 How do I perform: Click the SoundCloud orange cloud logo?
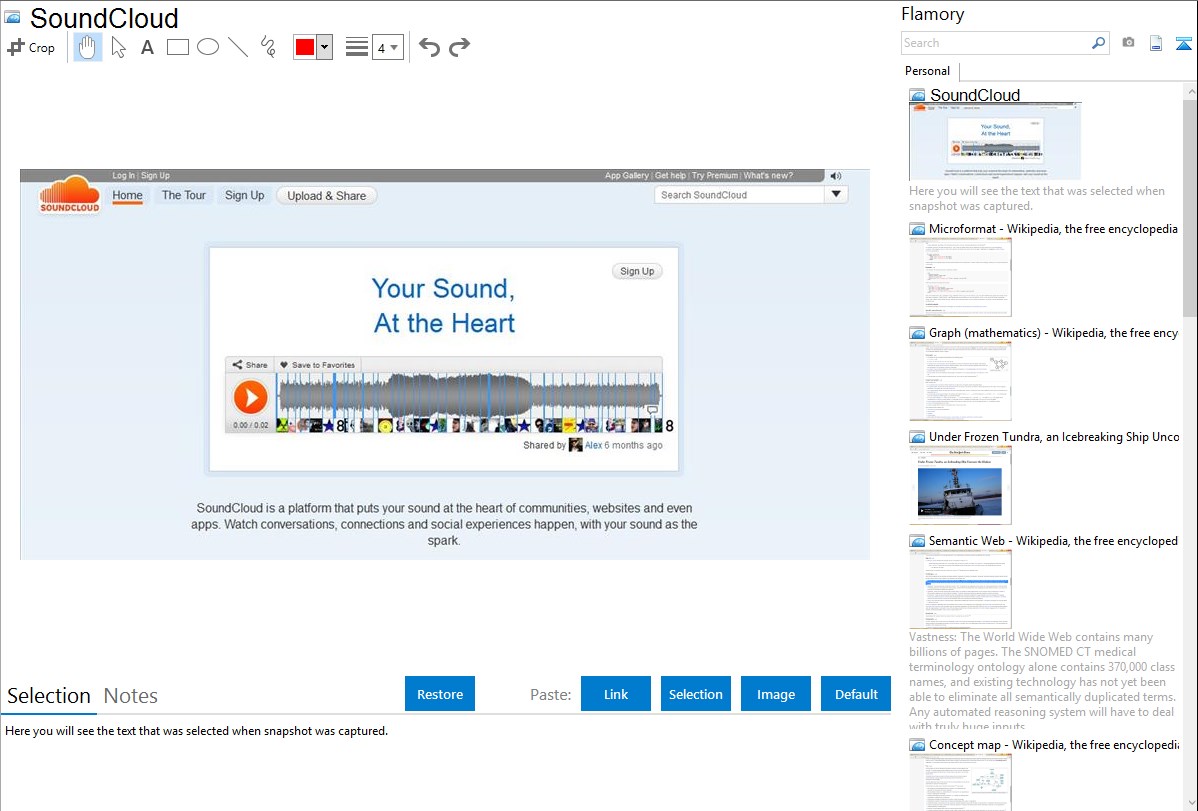(70, 194)
